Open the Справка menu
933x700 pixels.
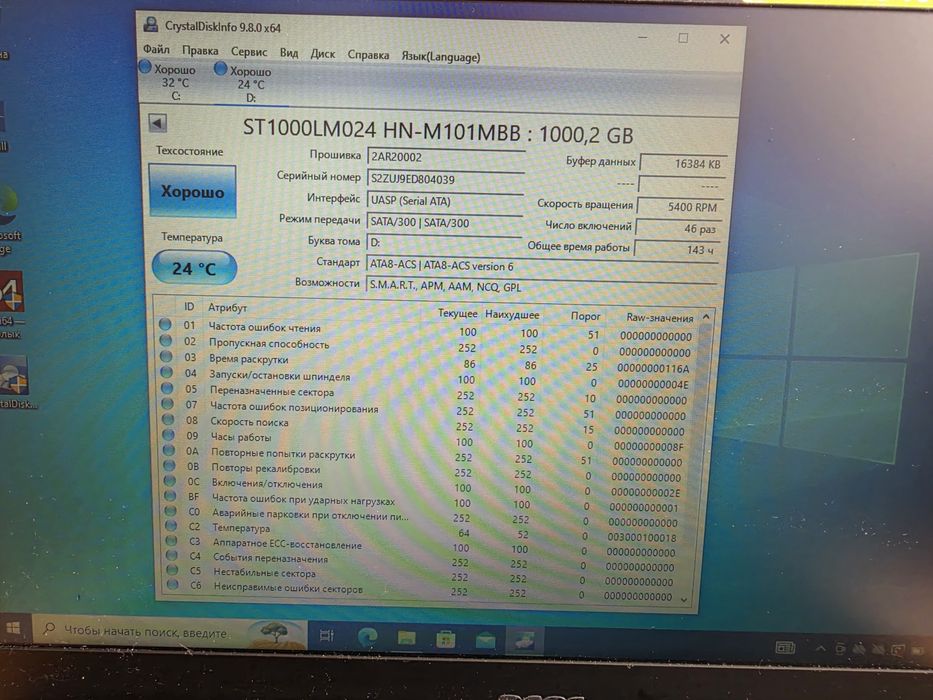tap(368, 55)
